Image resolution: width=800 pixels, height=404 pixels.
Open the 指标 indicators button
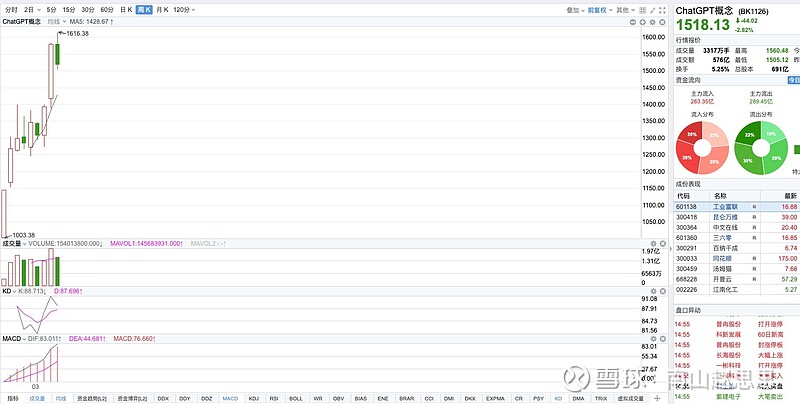click(x=12, y=398)
